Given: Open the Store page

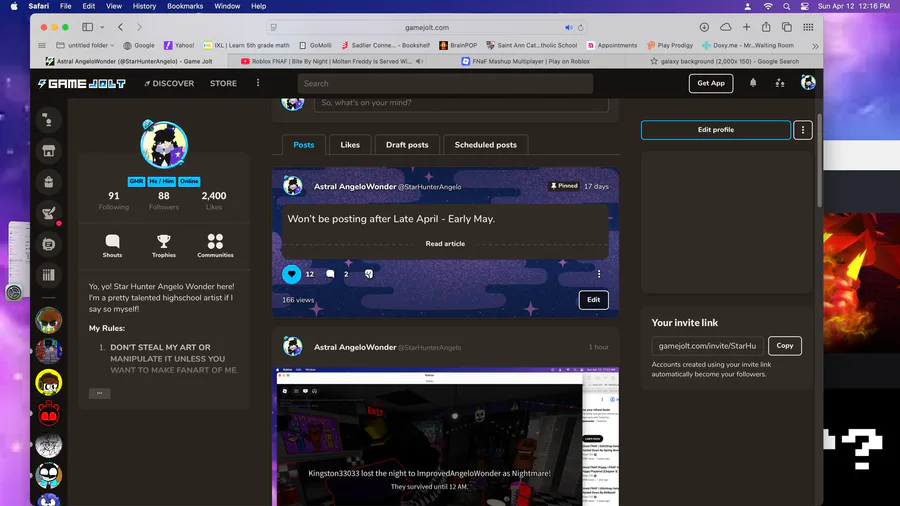Looking at the screenshot, I should coord(223,84).
